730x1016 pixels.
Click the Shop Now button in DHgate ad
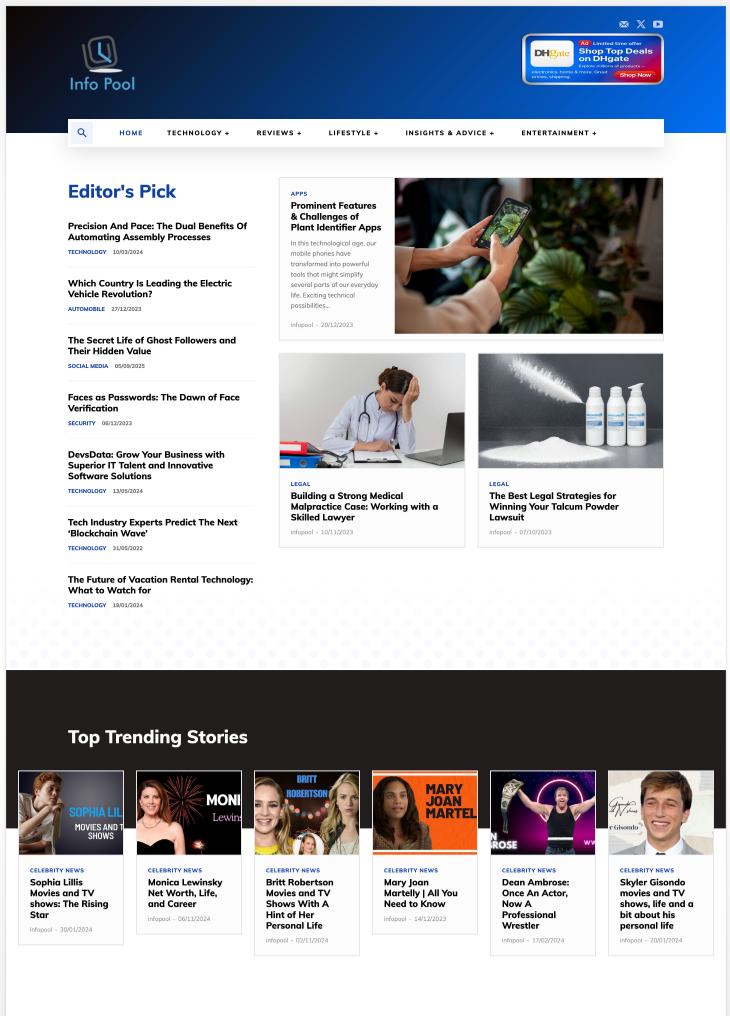tap(635, 75)
